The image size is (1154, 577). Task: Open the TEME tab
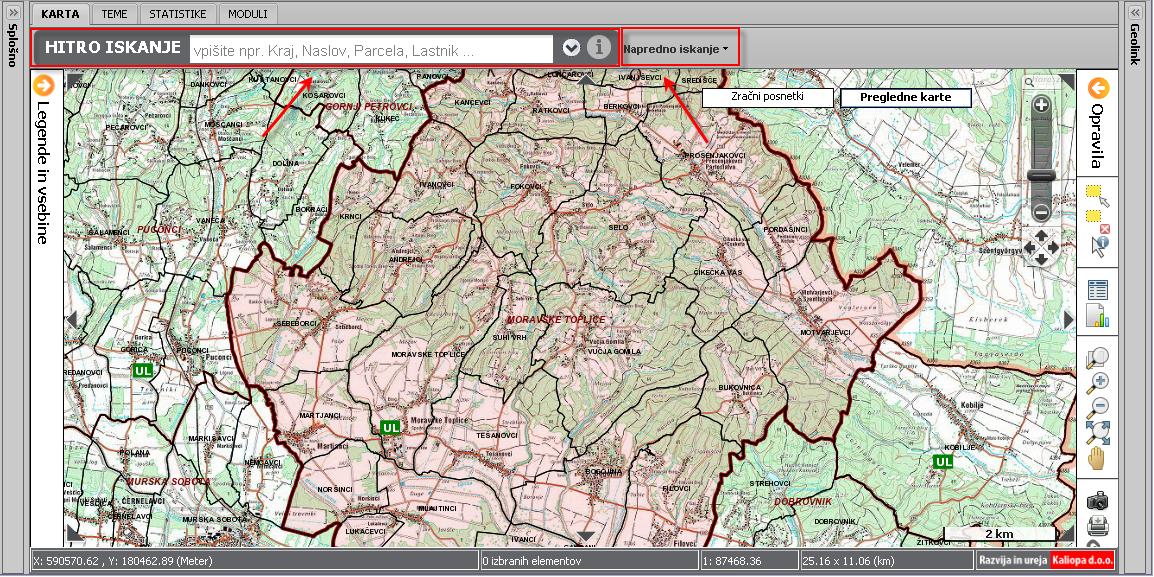pos(114,14)
